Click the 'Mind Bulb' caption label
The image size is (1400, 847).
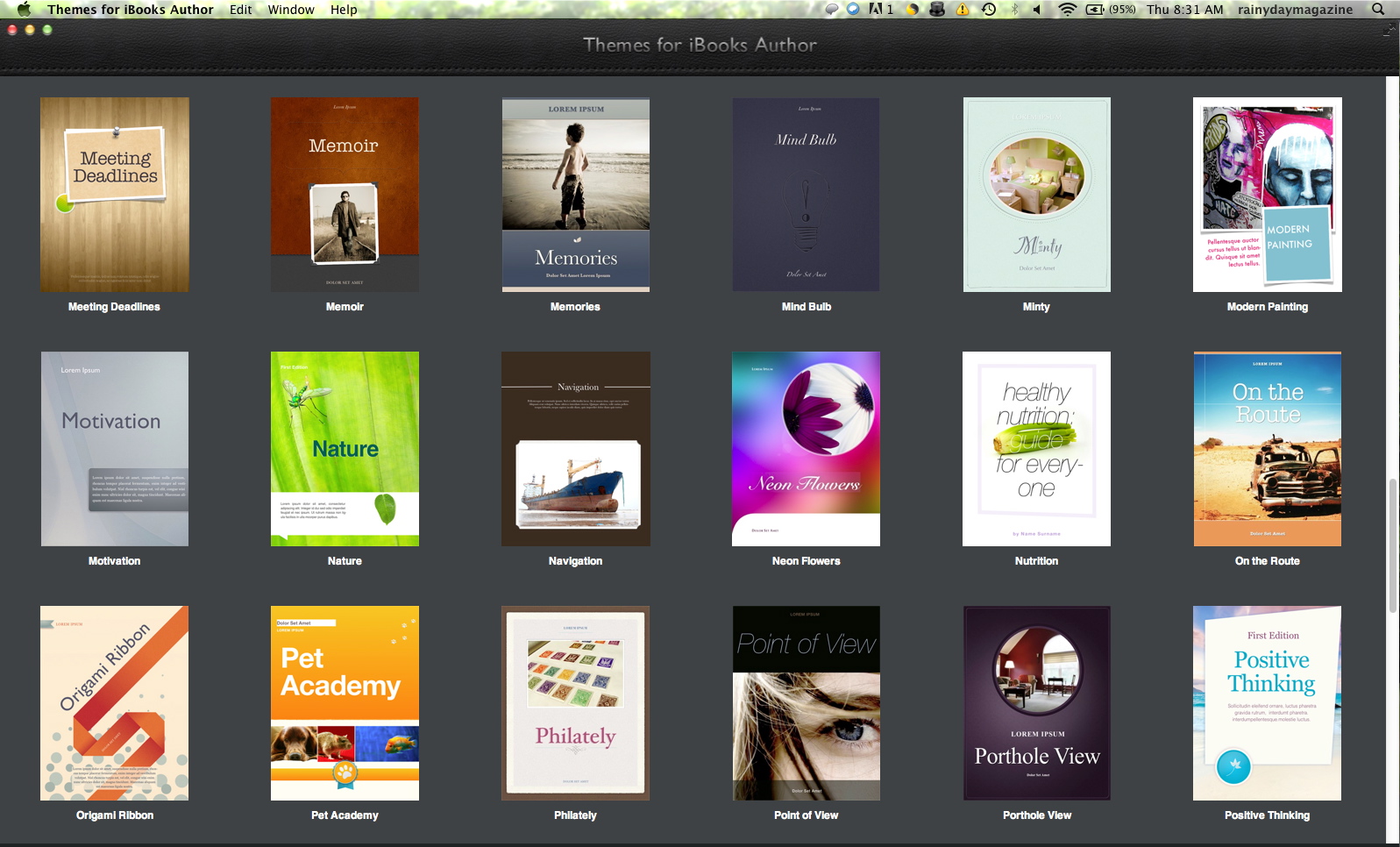click(x=807, y=307)
